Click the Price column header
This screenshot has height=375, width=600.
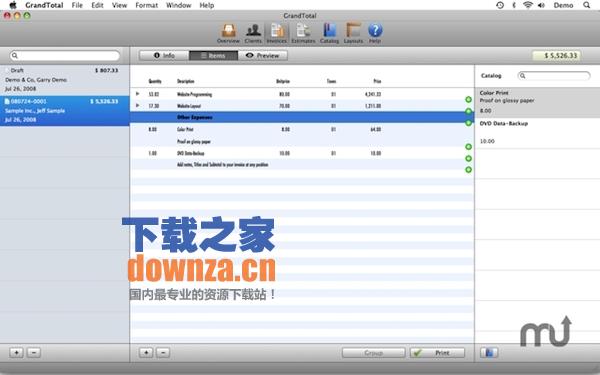[x=377, y=81]
